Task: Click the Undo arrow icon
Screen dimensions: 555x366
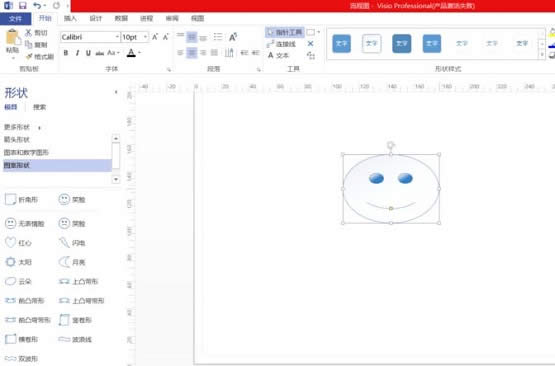Action: tap(37, 5)
